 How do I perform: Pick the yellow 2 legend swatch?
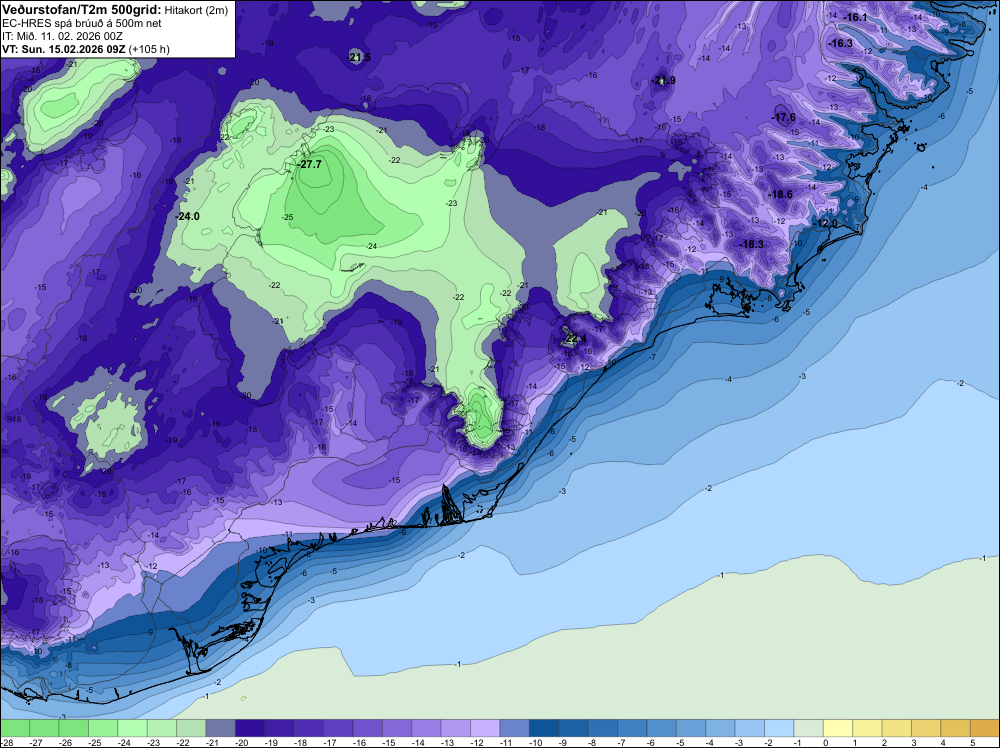pos(897,728)
